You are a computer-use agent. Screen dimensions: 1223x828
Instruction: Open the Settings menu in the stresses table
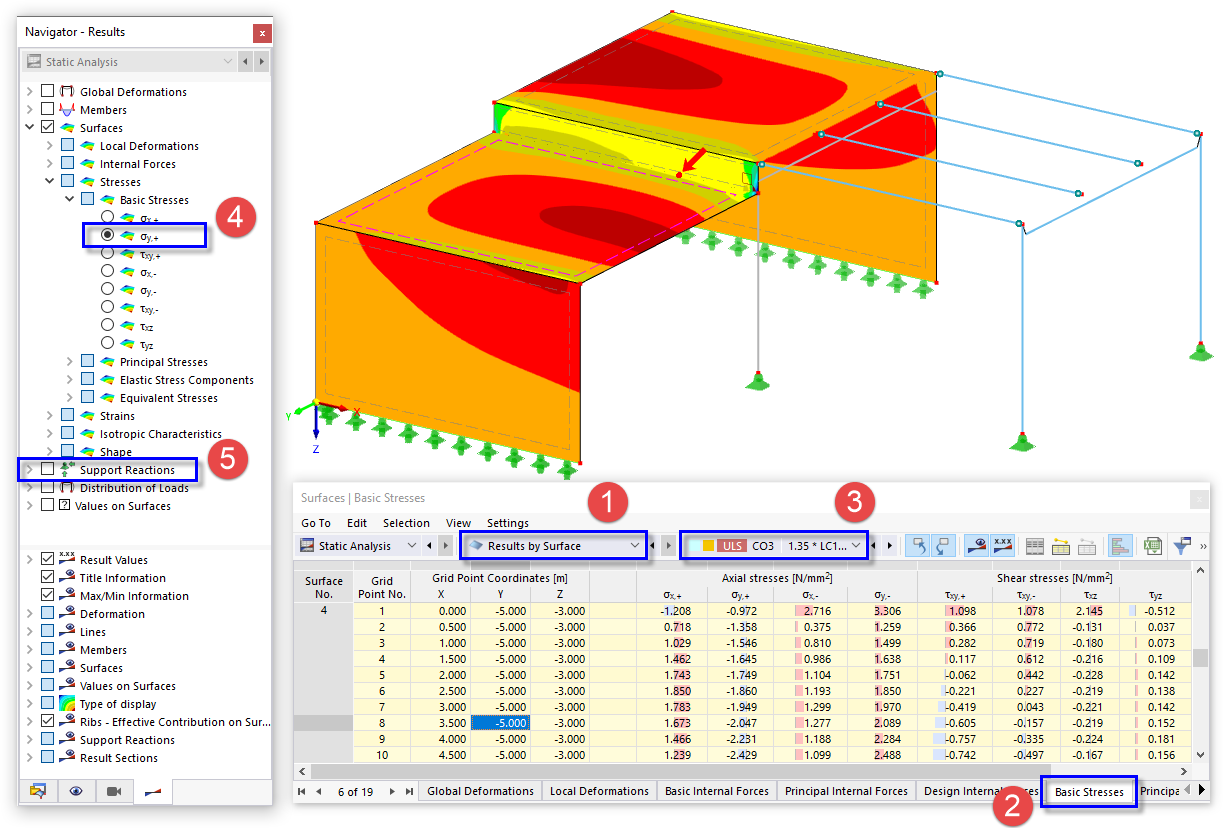(x=507, y=523)
